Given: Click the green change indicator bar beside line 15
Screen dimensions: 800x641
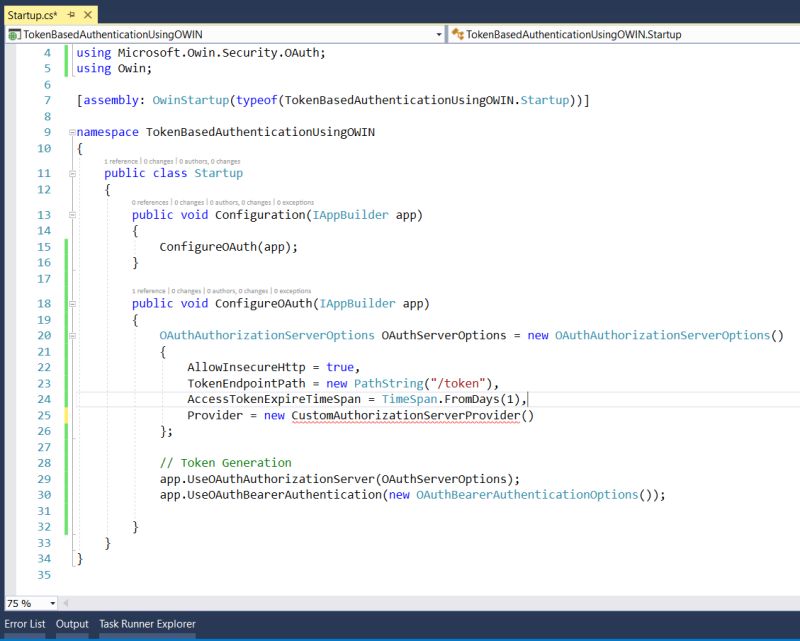Looking at the screenshot, I should [66, 246].
